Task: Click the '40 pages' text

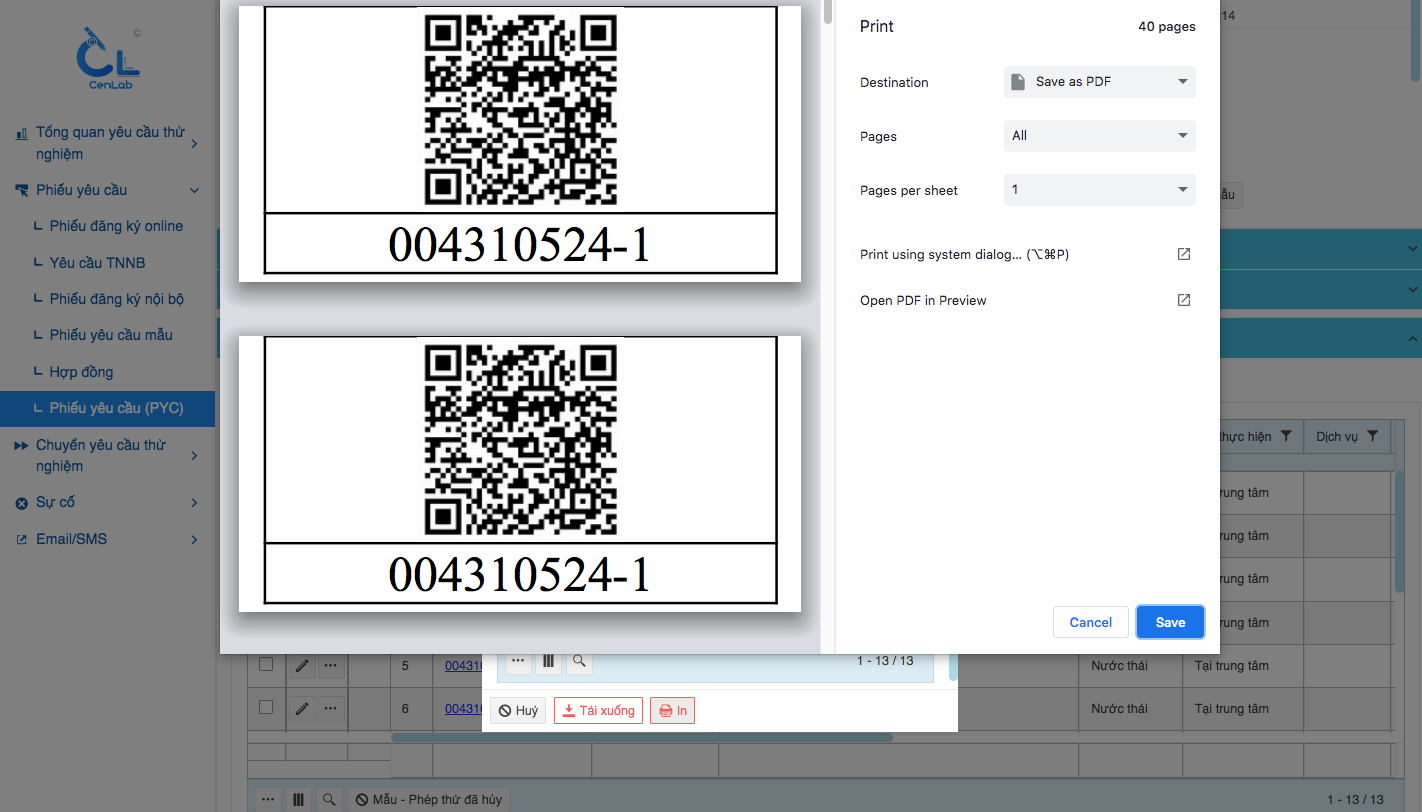Action: click(x=1167, y=27)
